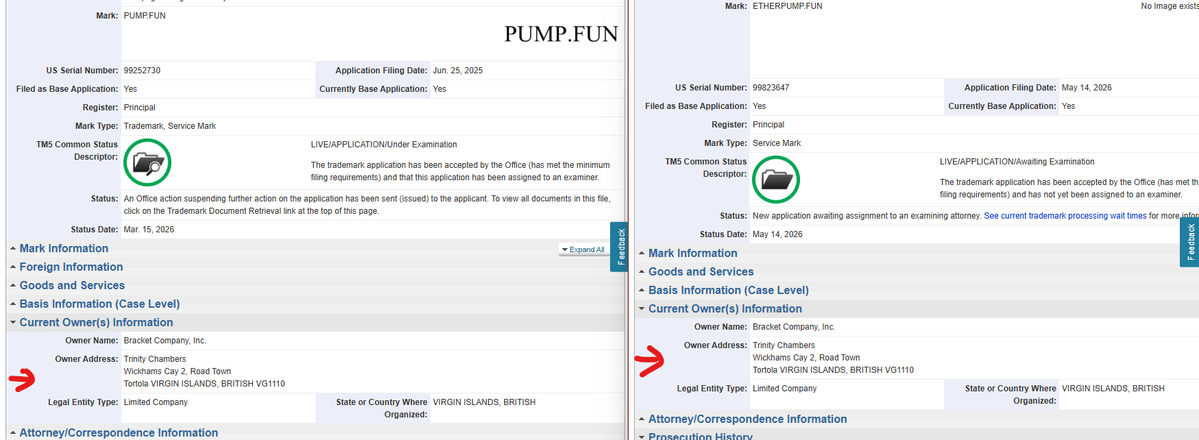Click Register value 'Principal' on PUMP.FUN page
This screenshot has height=440, width=1199.
pos(139,107)
